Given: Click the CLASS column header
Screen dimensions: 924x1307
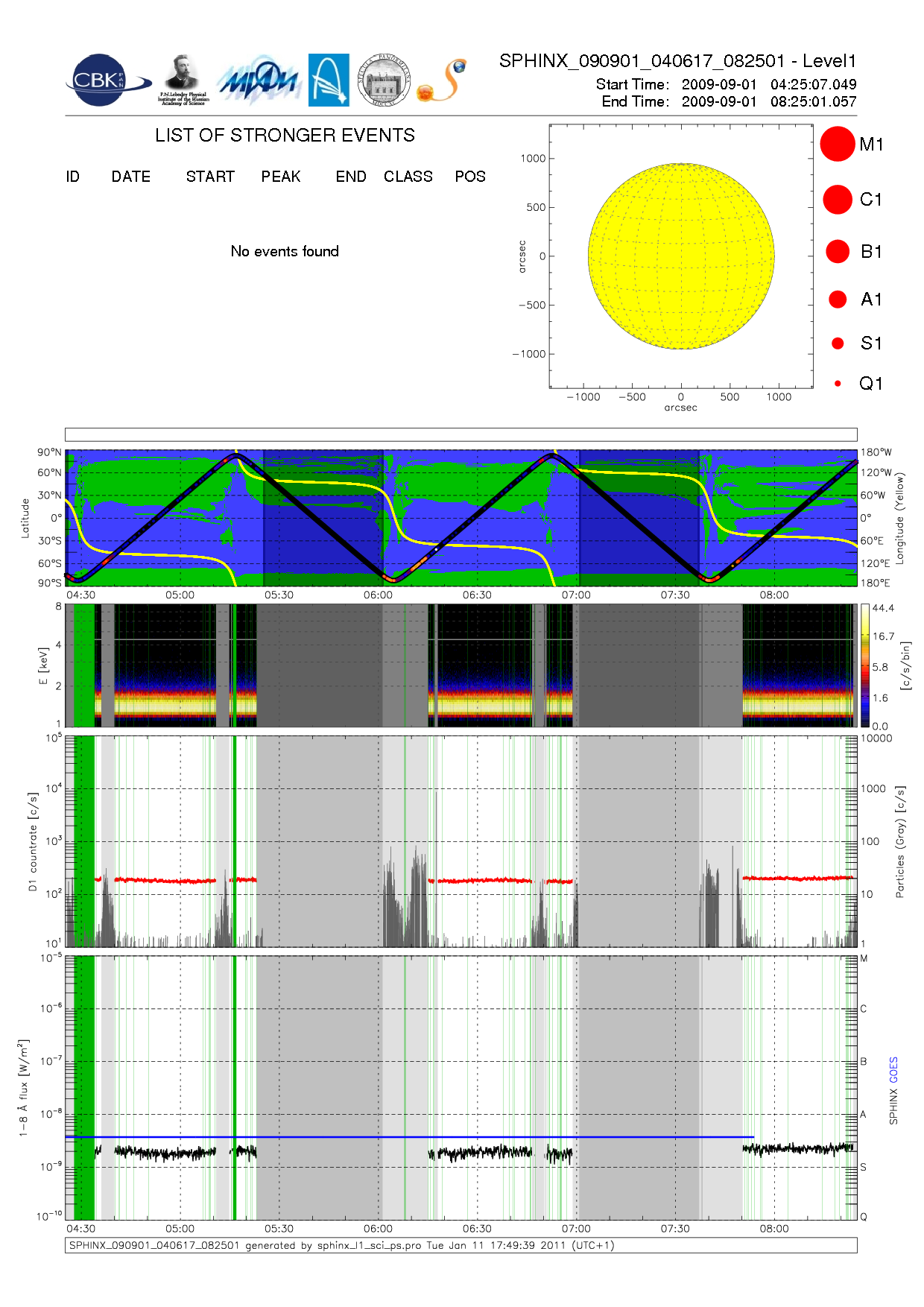Looking at the screenshot, I should tap(408, 177).
